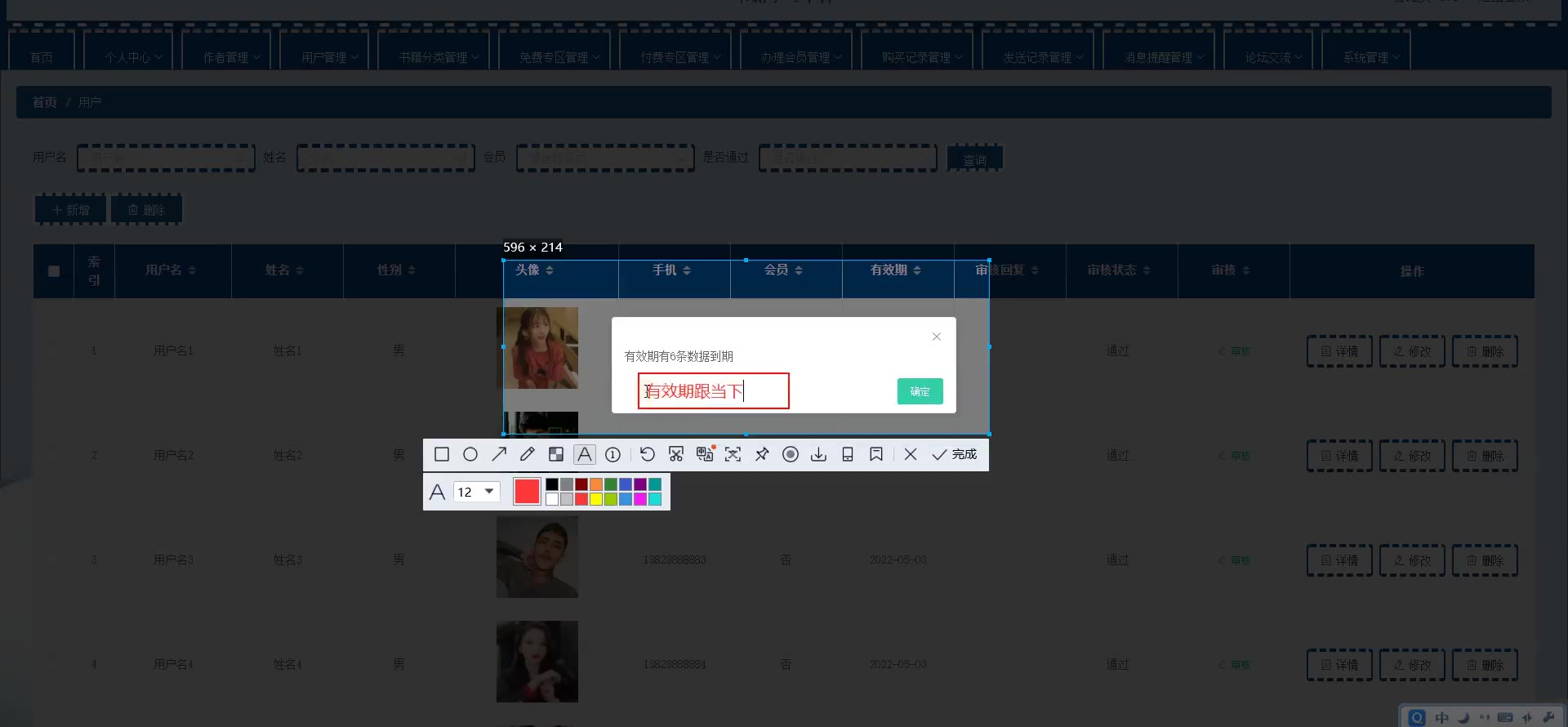Close the 有效期 notice dialog with the X
The width and height of the screenshot is (1568, 727).
(937, 337)
